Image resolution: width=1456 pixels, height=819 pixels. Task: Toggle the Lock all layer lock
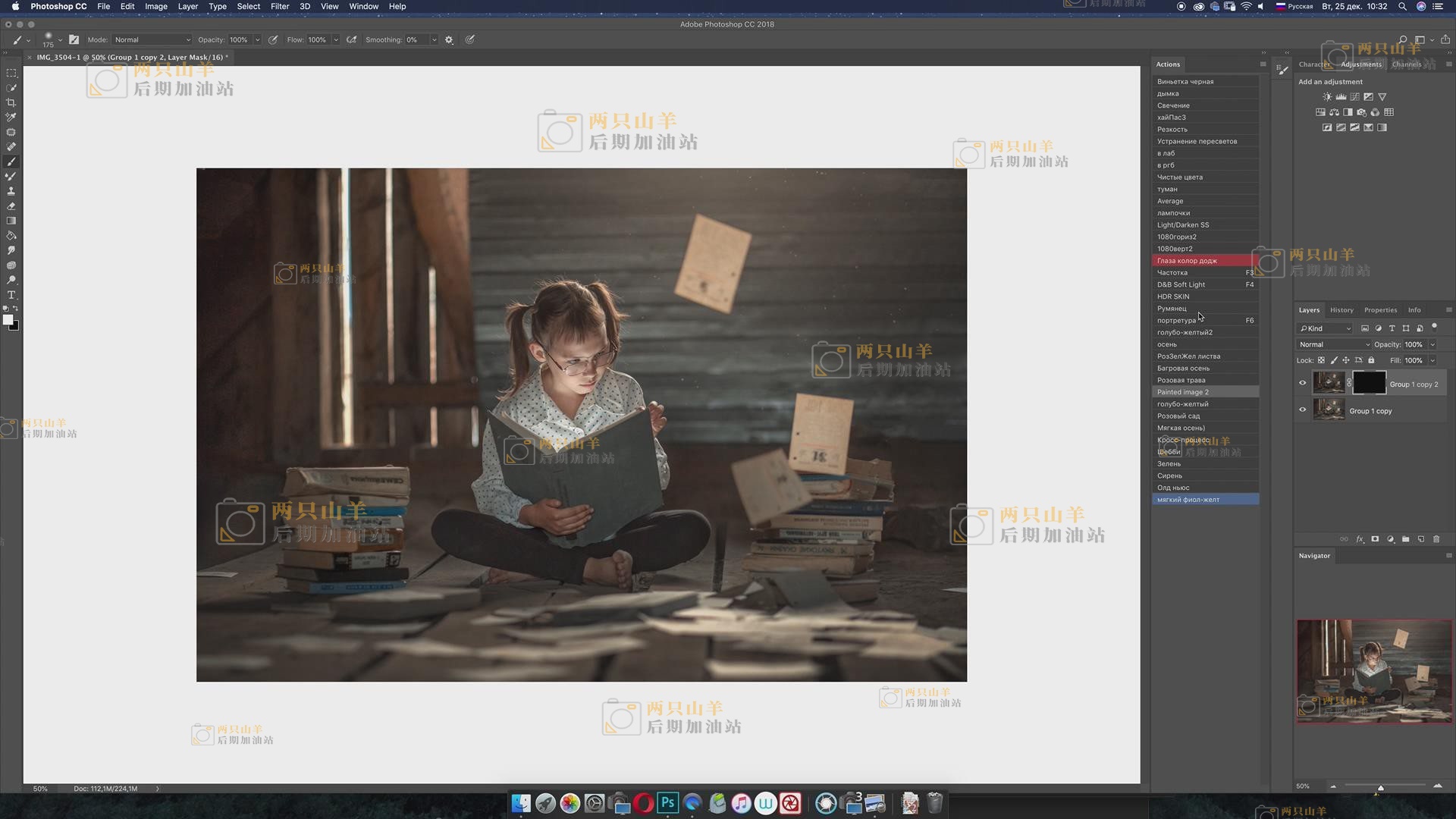point(1371,360)
